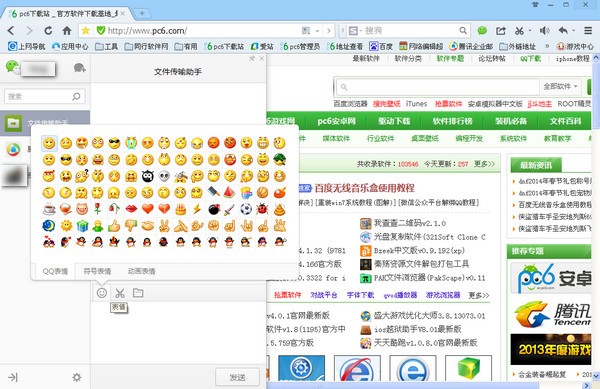The image size is (600, 389).
Task: Open the 装机必备 link
Action: tap(510, 121)
